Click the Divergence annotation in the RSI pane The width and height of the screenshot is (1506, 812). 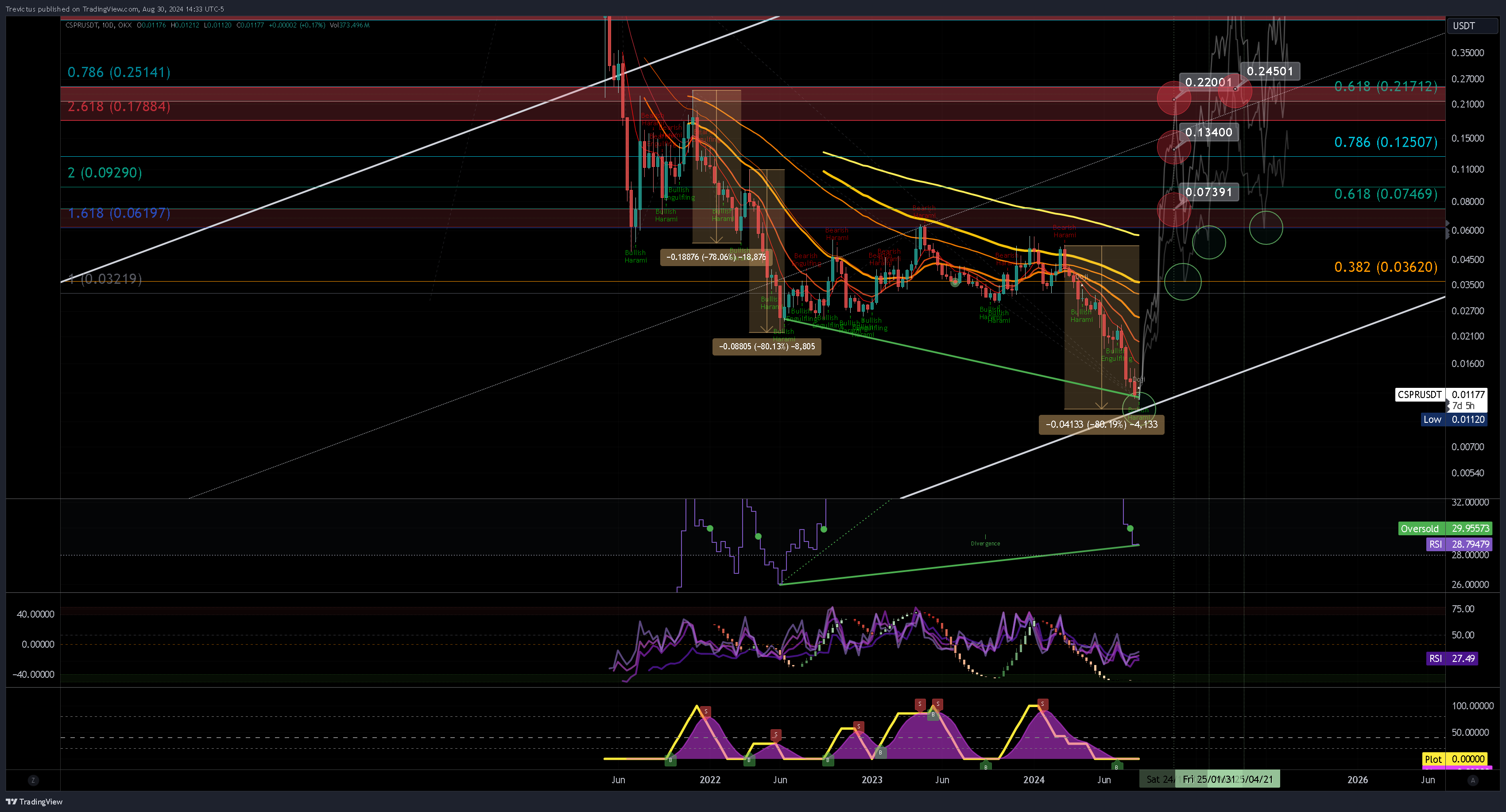[x=985, y=544]
